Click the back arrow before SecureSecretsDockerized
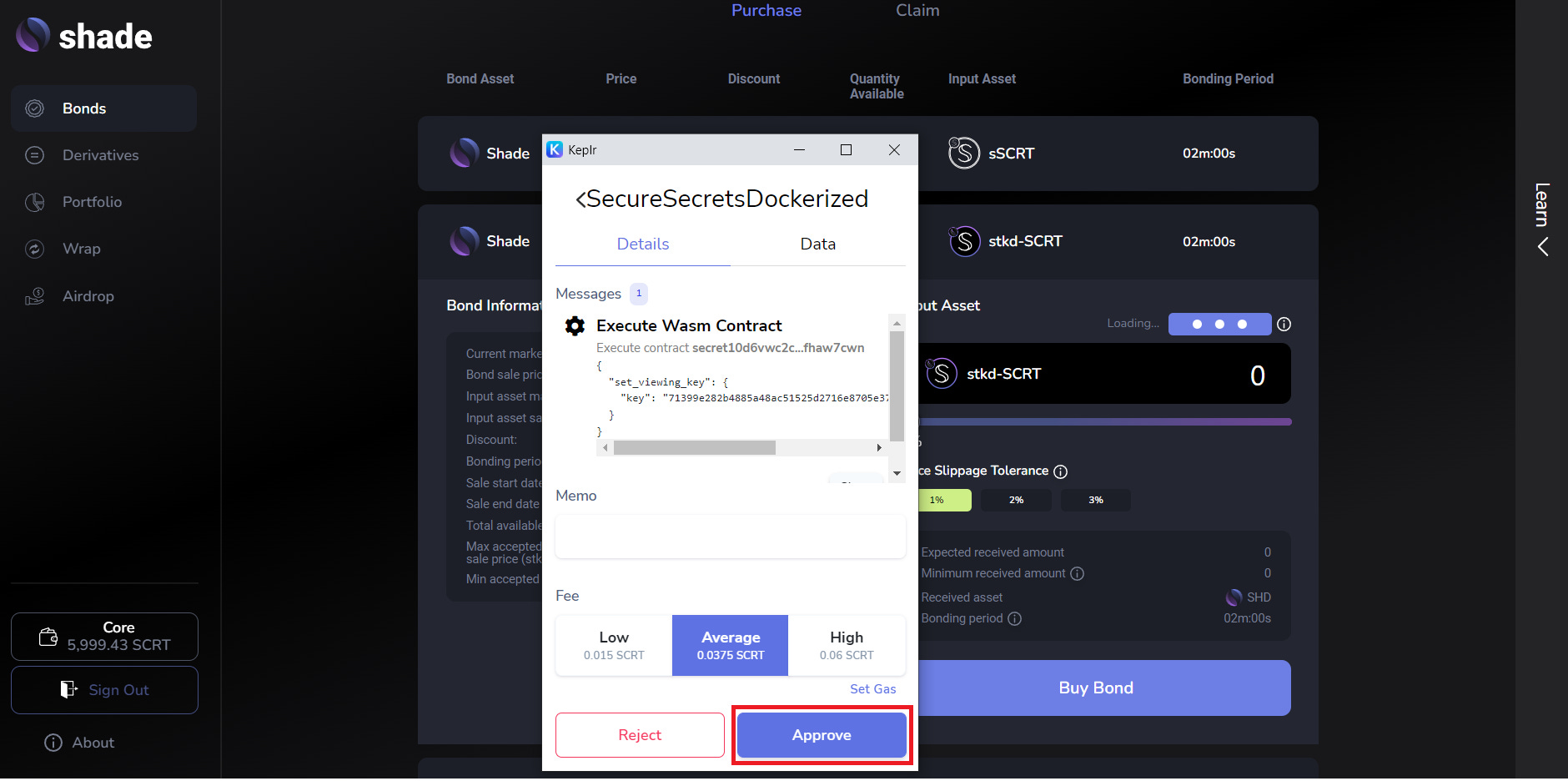The height and width of the screenshot is (781, 1568). (x=580, y=199)
